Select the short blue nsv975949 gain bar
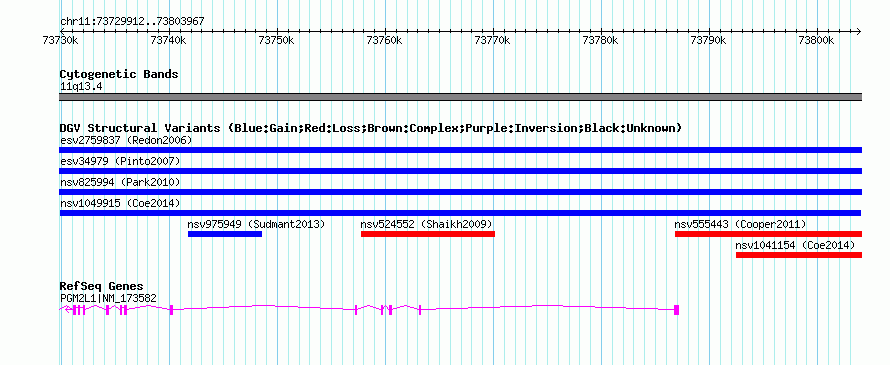Image resolution: width=890 pixels, height=365 pixels. (x=225, y=234)
